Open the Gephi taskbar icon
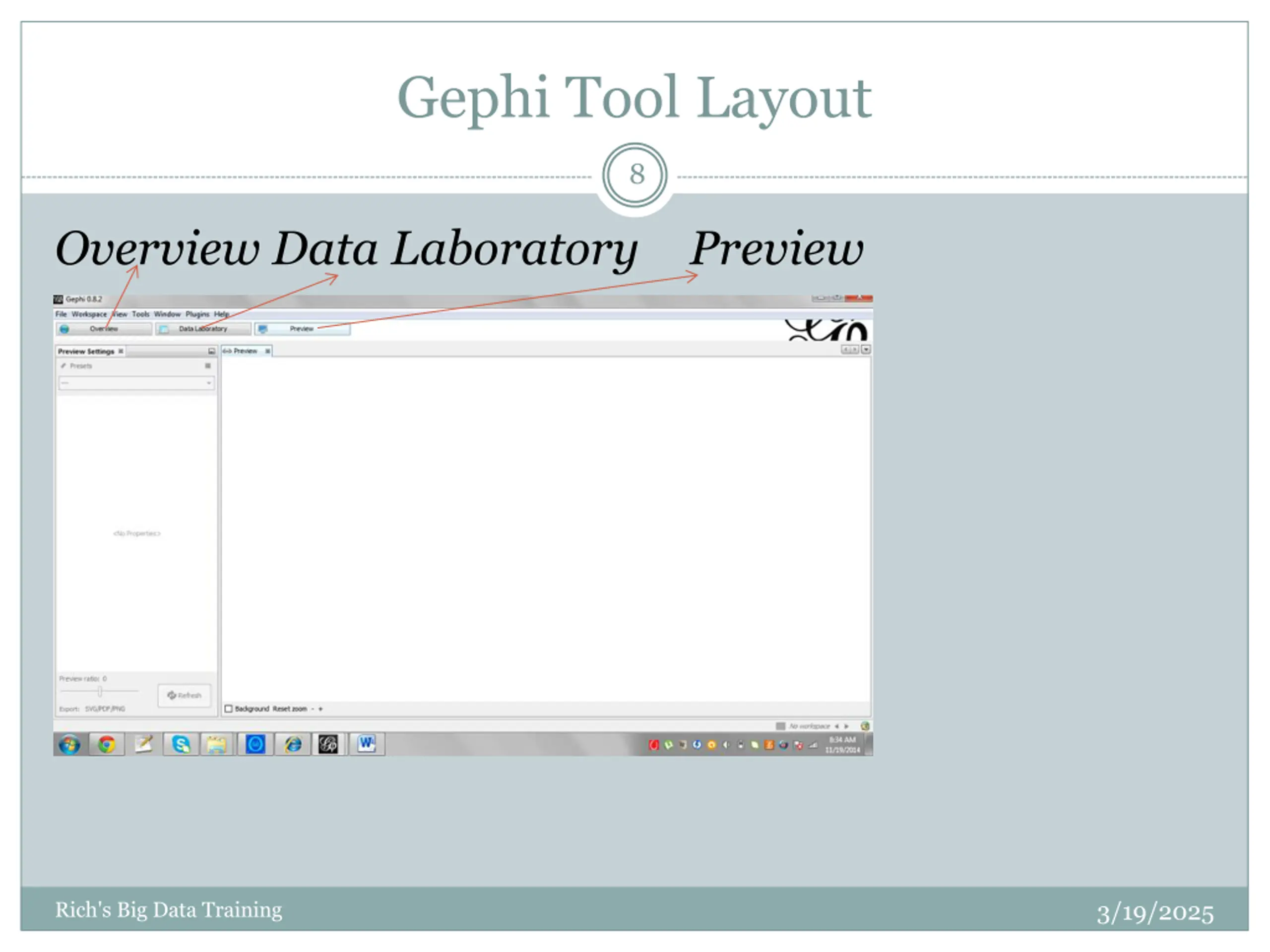Screen dimensions: 1270x952 coord(328,745)
